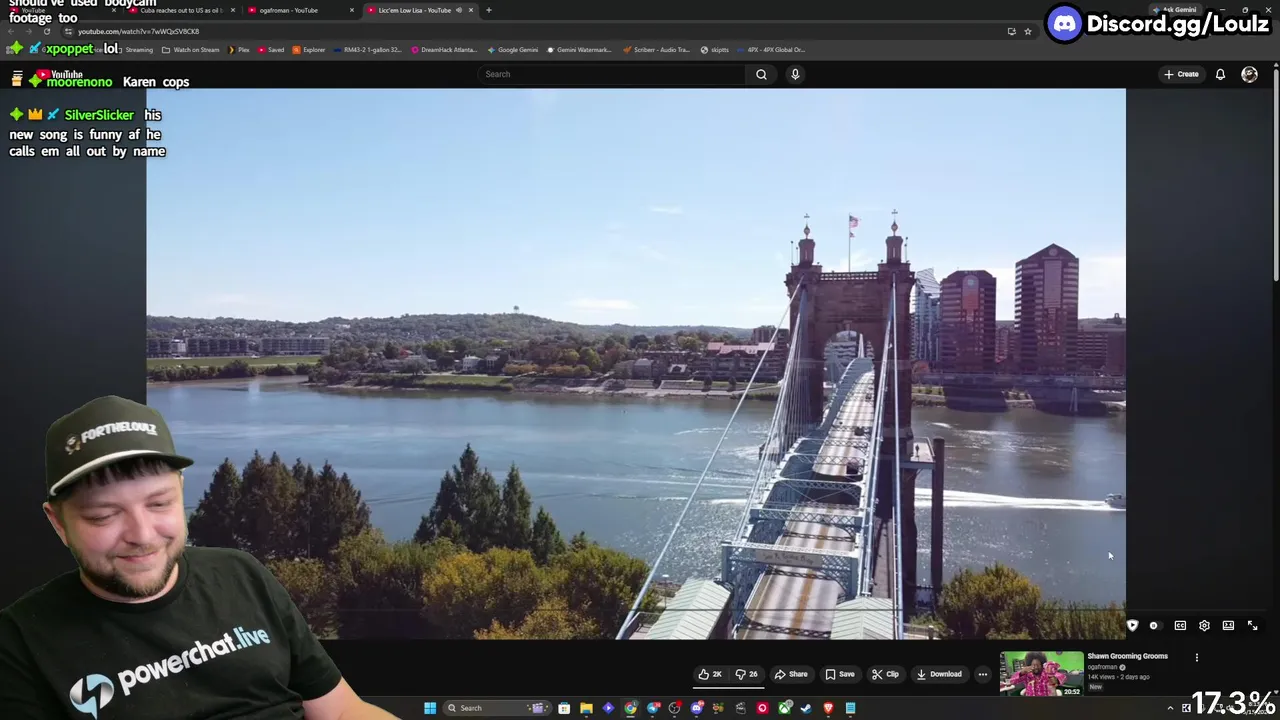Image resolution: width=1280 pixels, height=720 pixels.
Task: Click the shield icon on the player
Action: click(x=1132, y=625)
